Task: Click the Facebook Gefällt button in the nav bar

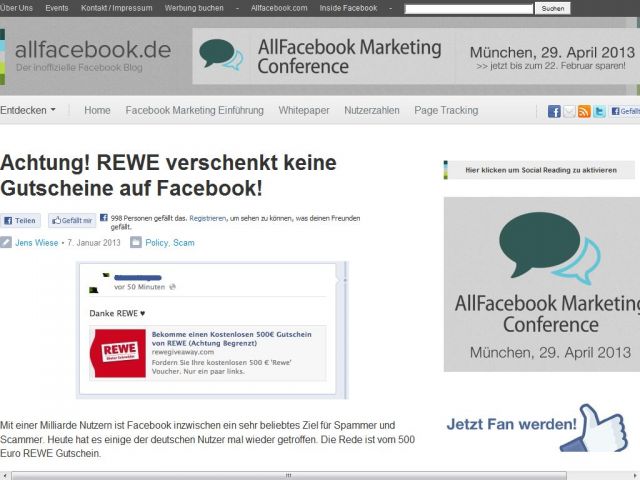Action: pyautogui.click(x=625, y=111)
